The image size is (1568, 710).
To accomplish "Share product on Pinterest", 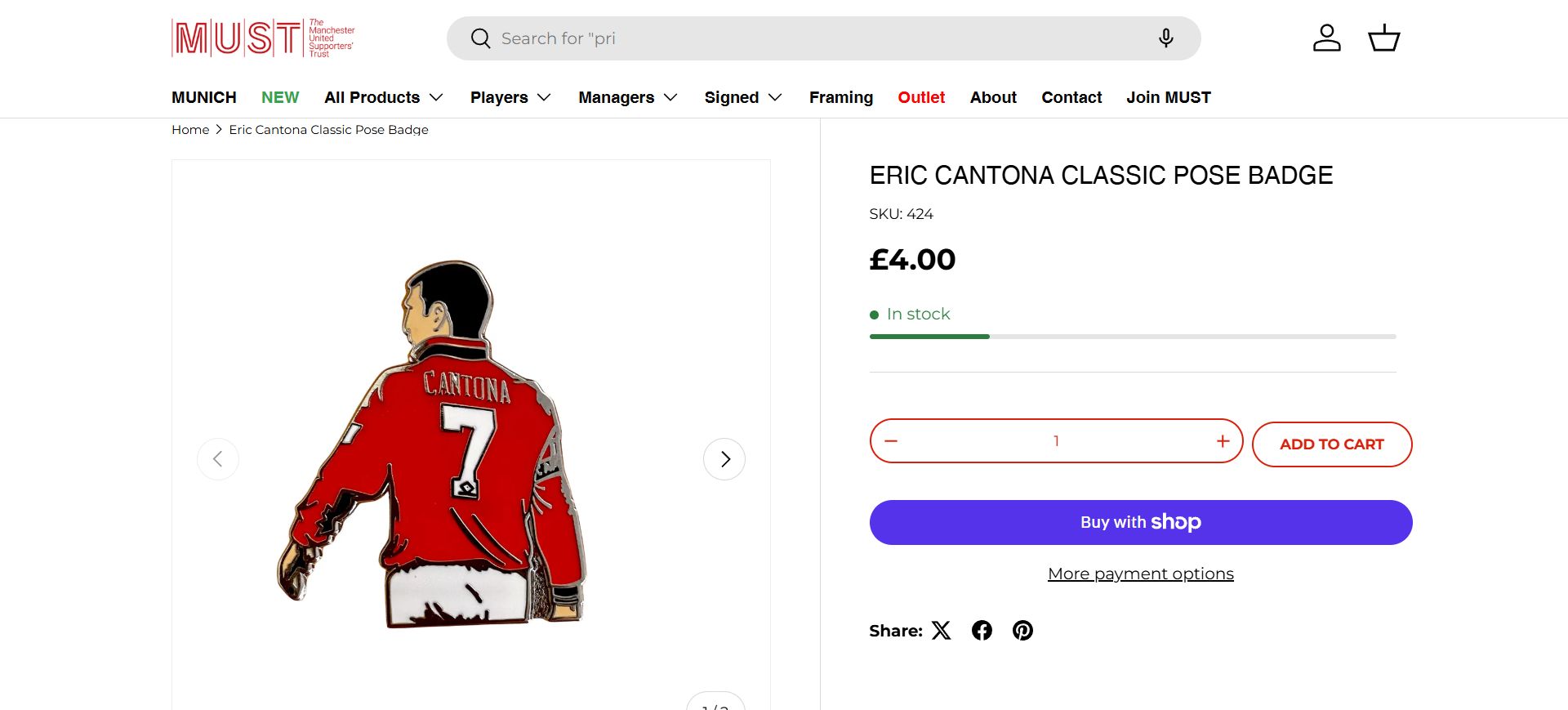I will (x=1022, y=631).
